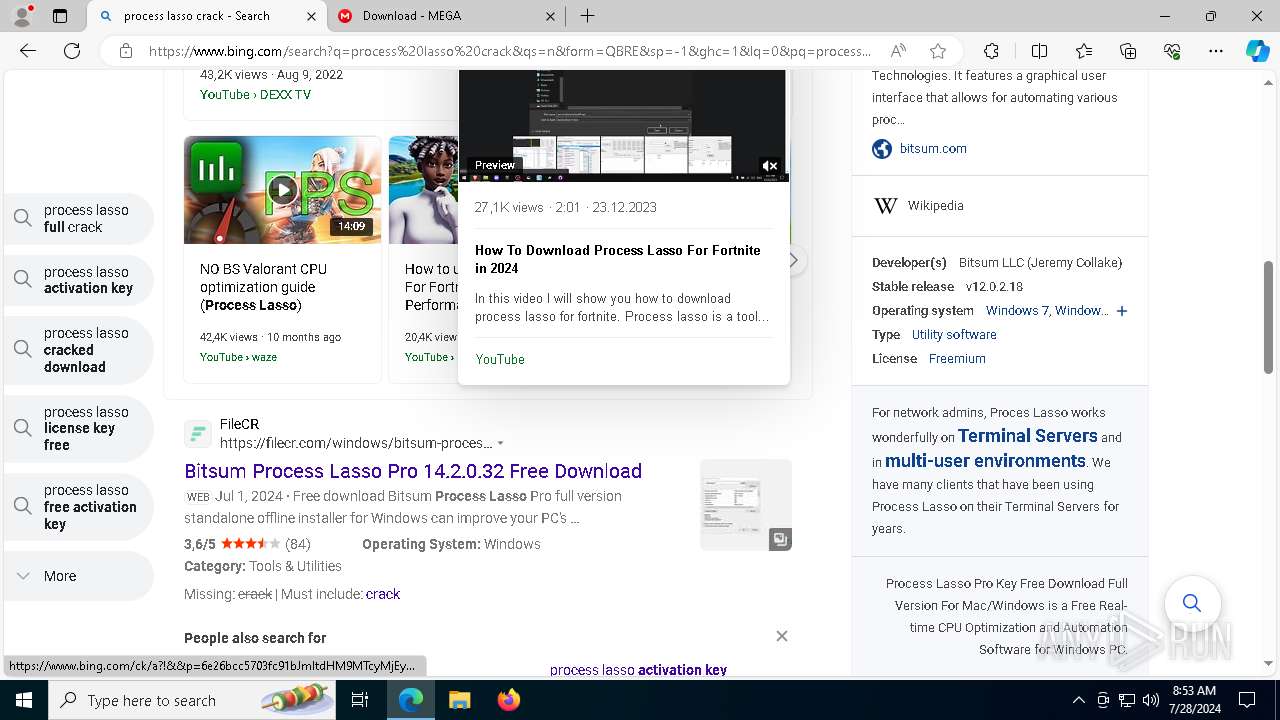The width and height of the screenshot is (1280, 720).
Task: Open the Collections icon
Action: click(1128, 51)
